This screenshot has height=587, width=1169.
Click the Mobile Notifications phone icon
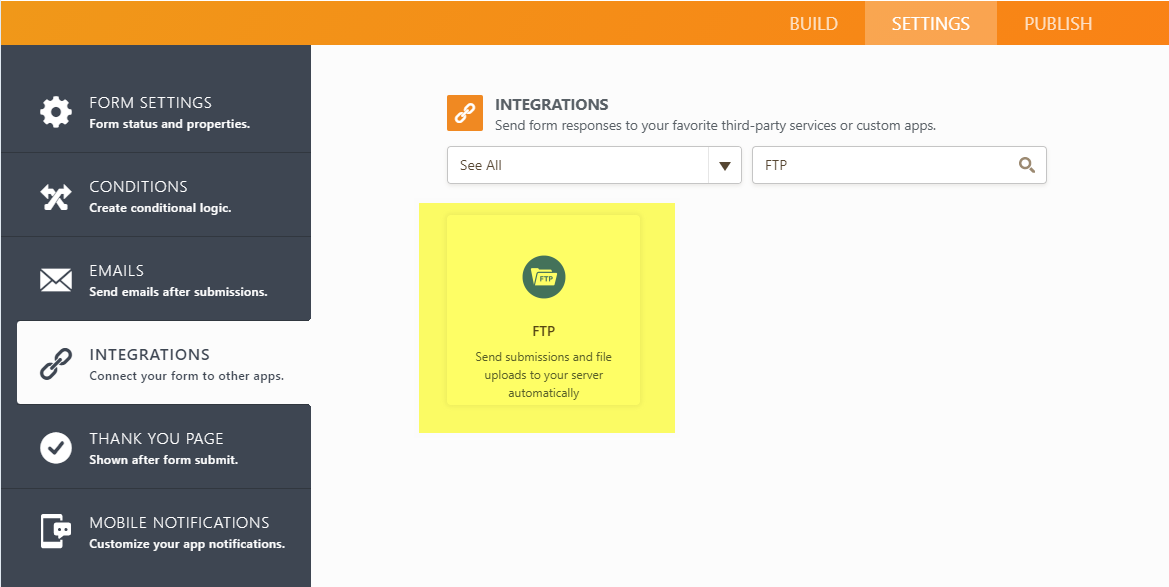(56, 532)
